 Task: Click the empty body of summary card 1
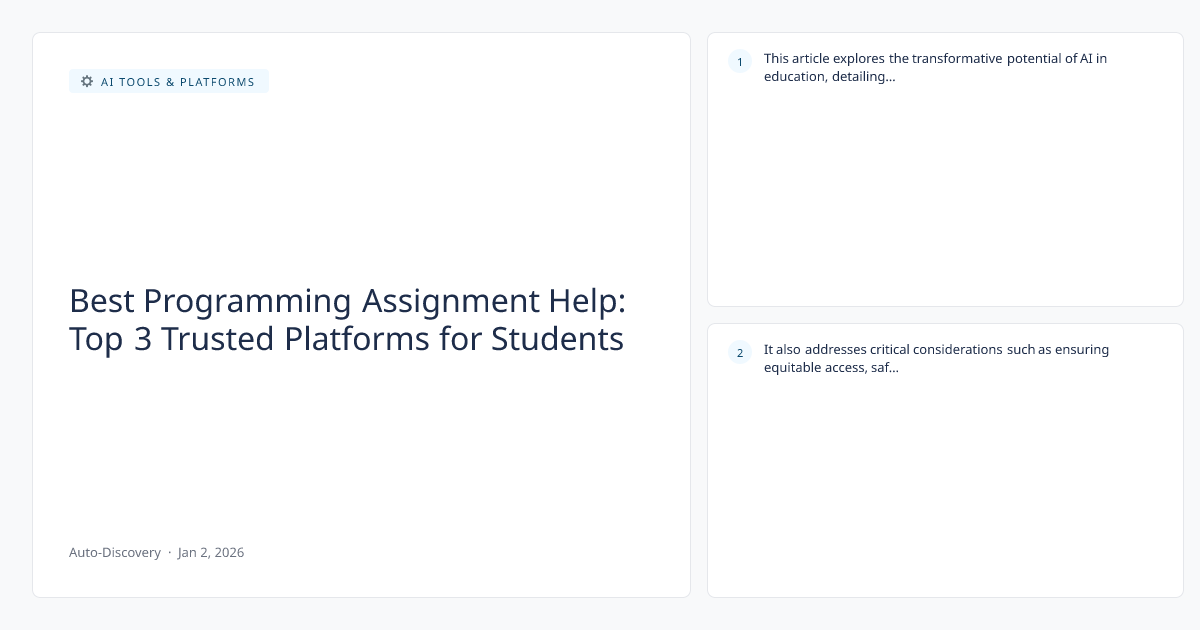pyautogui.click(x=945, y=200)
